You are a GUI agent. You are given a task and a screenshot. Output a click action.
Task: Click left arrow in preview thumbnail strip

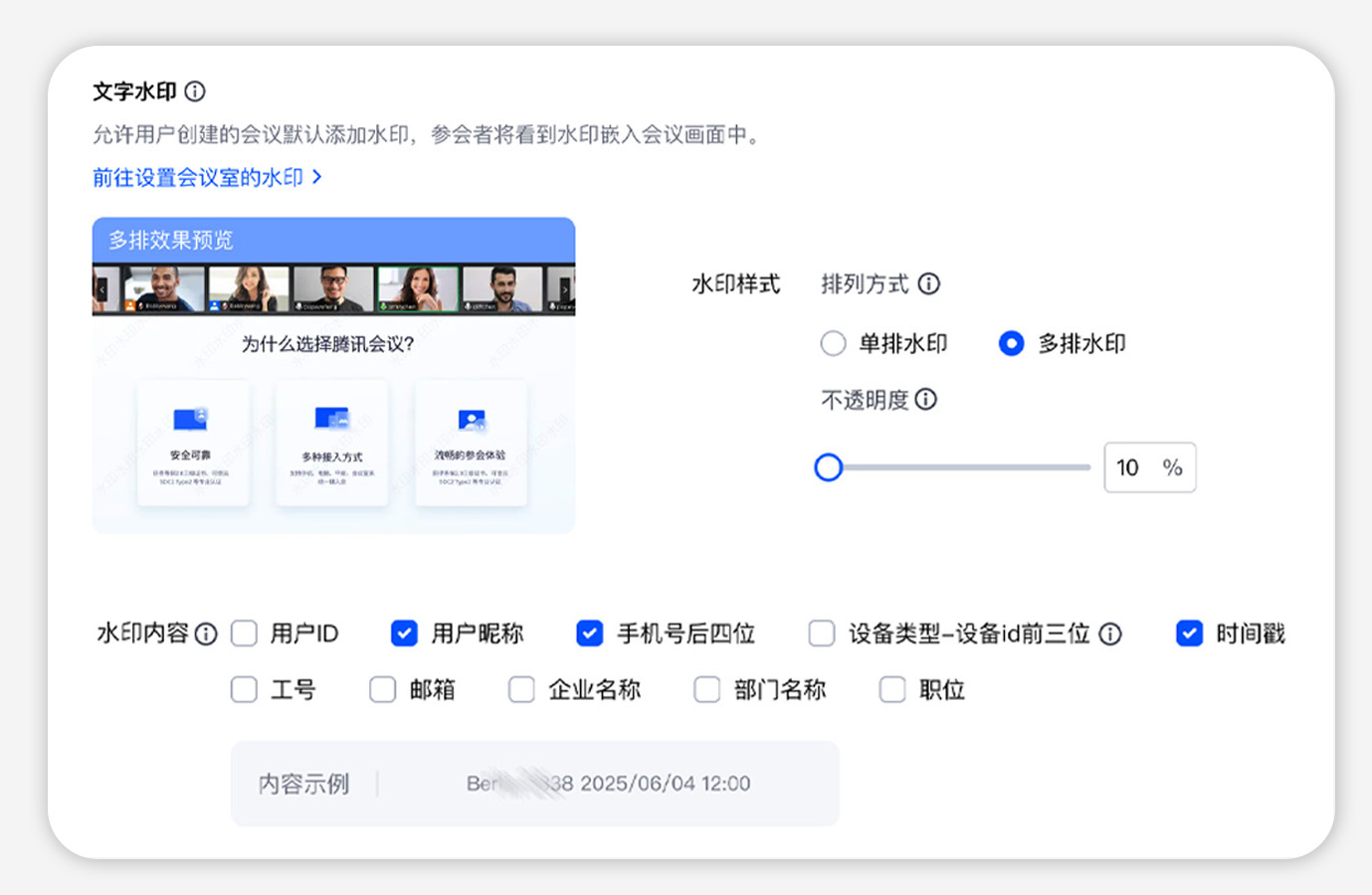point(101,290)
